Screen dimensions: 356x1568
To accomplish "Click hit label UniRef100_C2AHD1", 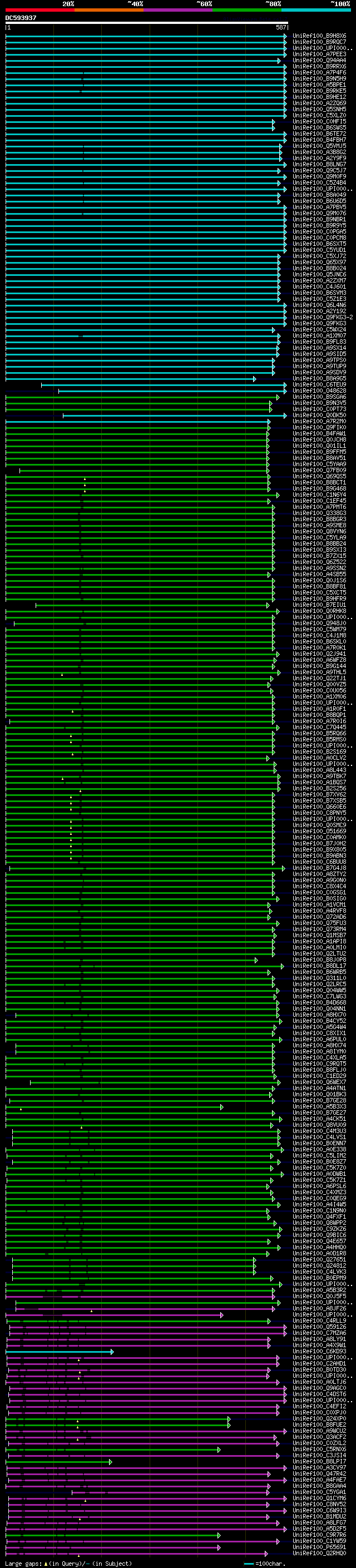I will [x=319, y=1363].
